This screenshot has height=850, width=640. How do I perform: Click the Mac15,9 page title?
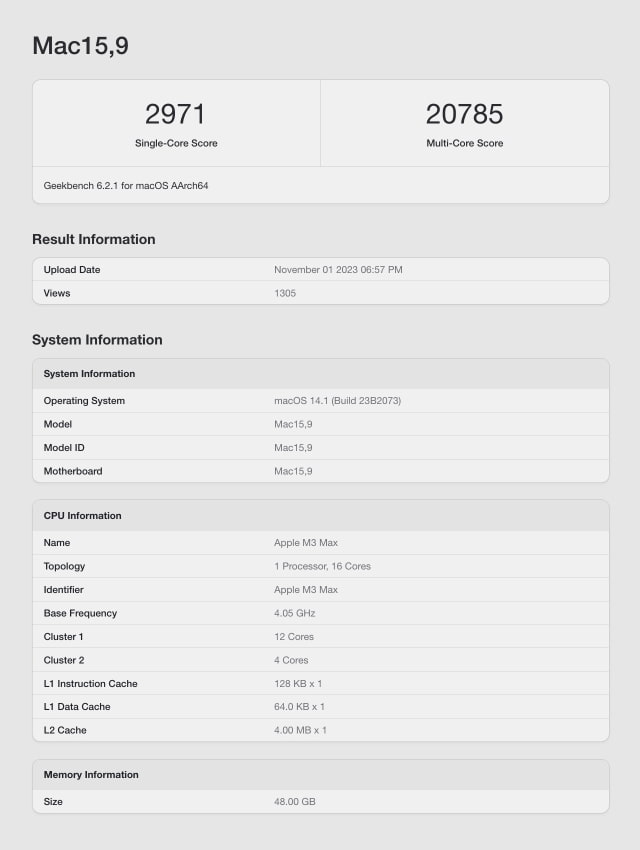click(x=80, y=46)
